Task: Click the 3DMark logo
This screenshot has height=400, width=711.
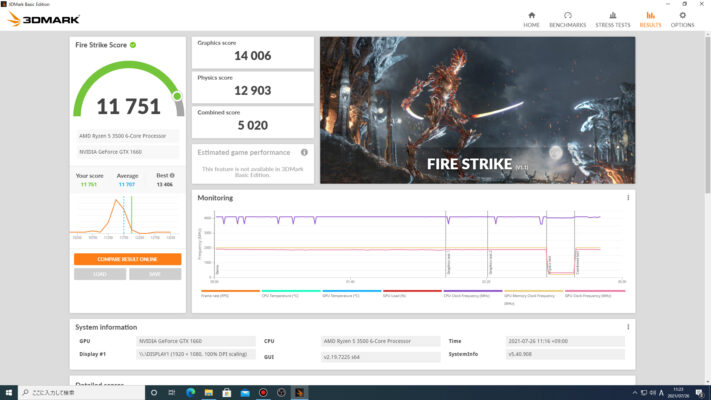Action: [44, 20]
